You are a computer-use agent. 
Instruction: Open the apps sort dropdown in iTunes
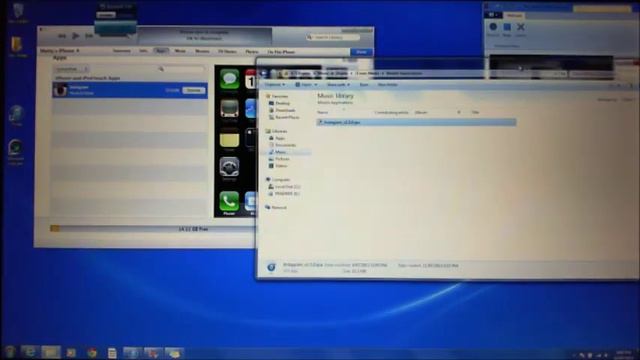click(72, 69)
